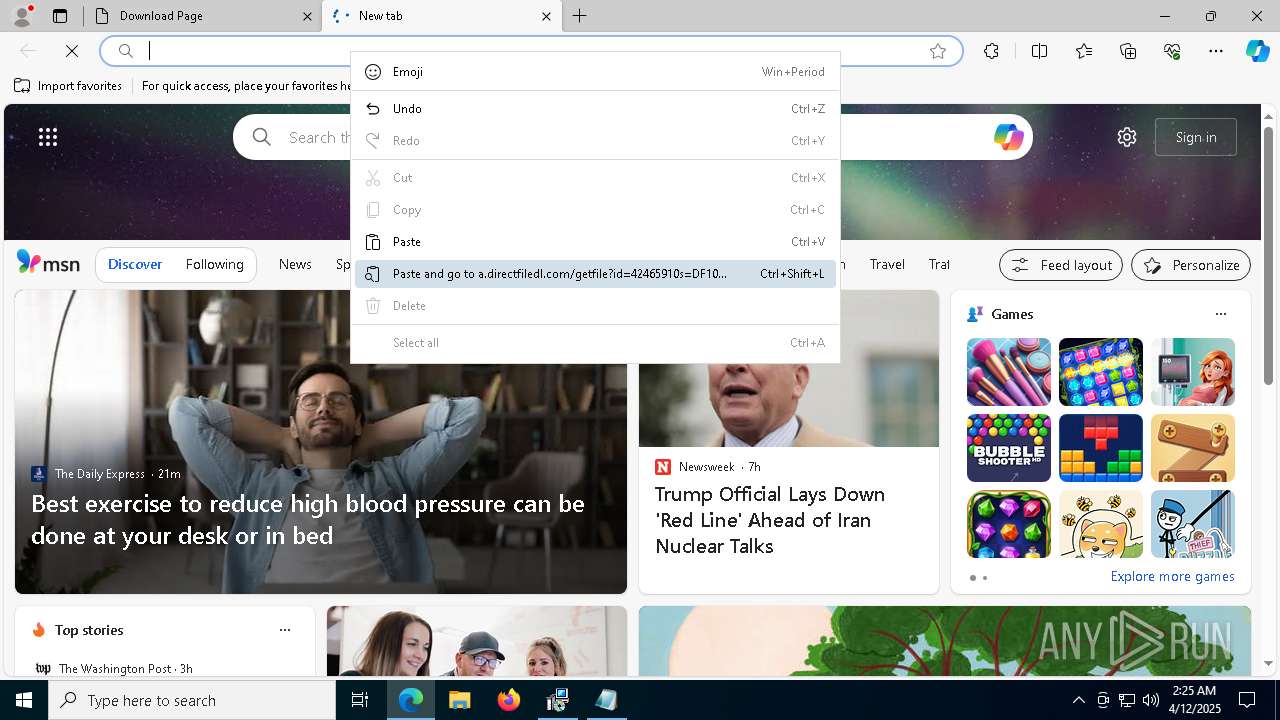Image resolution: width=1280 pixels, height=720 pixels.
Task: Select Undo in the context menu
Action: point(595,109)
